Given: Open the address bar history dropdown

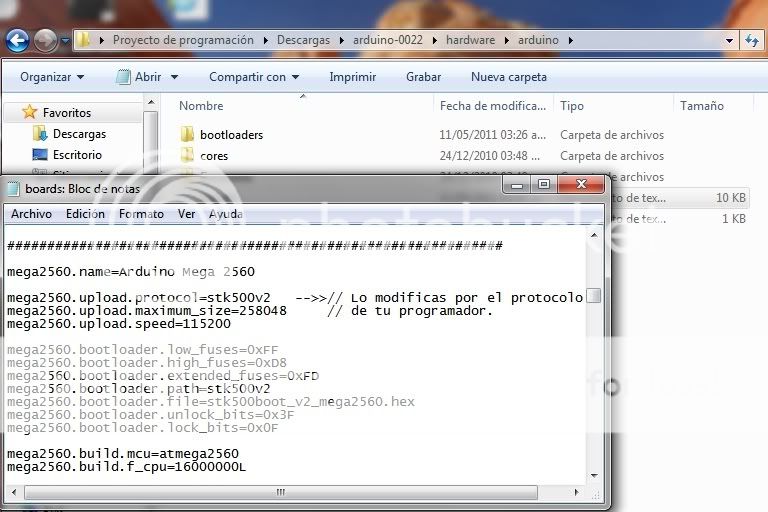Looking at the screenshot, I should [729, 41].
